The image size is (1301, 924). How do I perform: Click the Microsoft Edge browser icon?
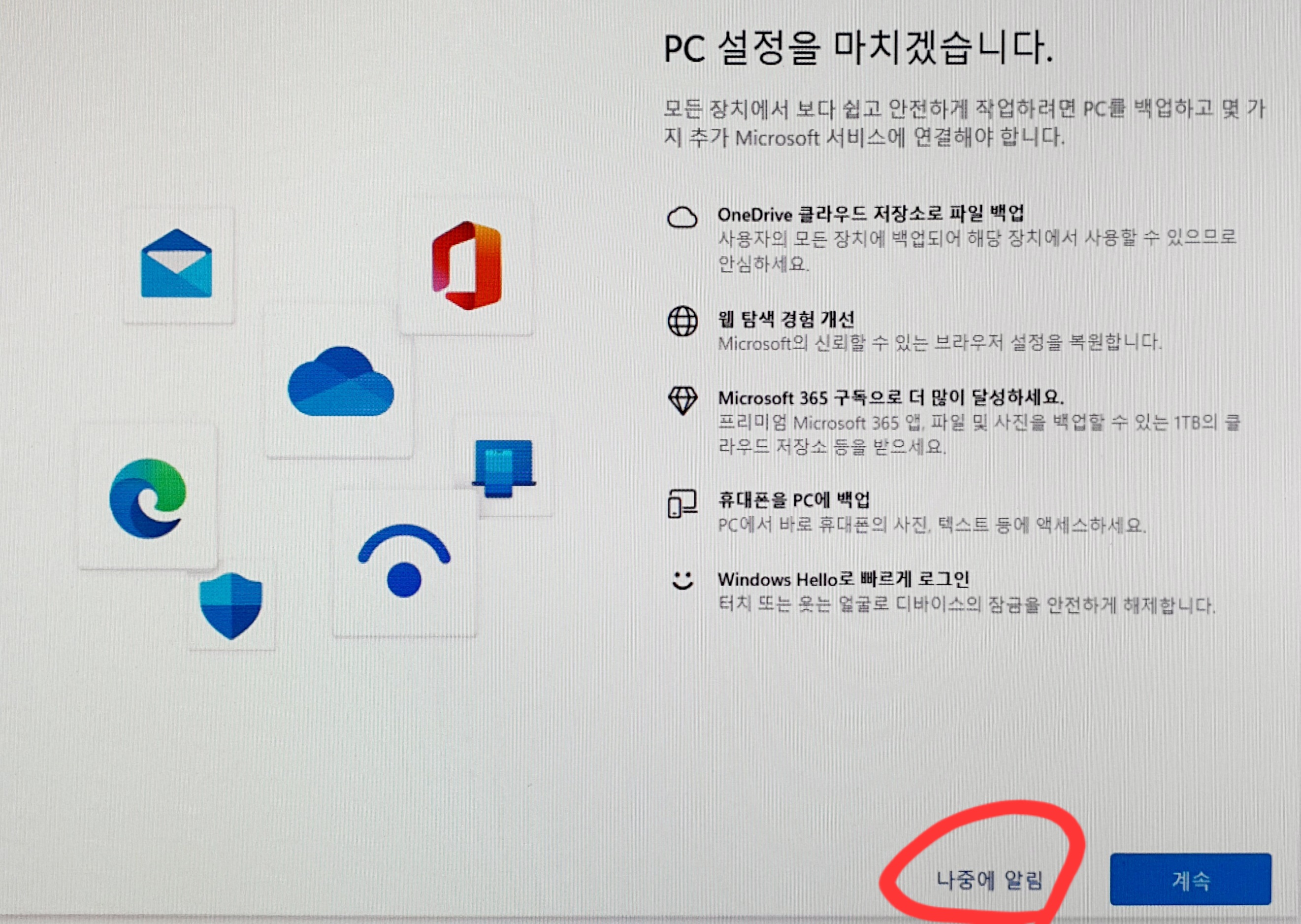tap(148, 498)
